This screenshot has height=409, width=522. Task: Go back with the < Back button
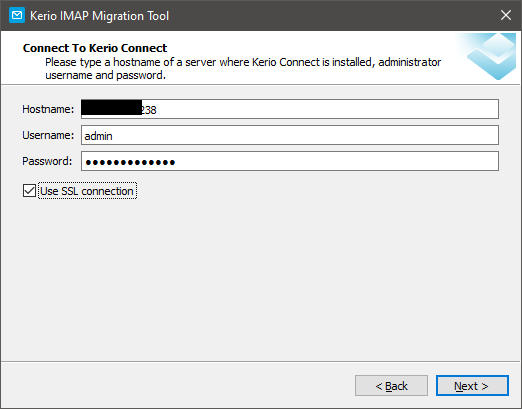click(x=391, y=386)
